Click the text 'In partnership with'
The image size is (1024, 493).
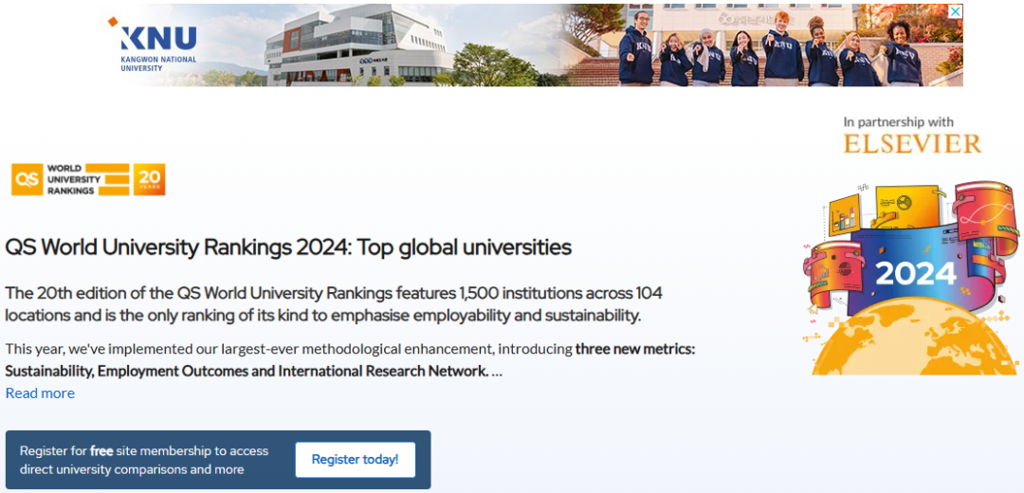[899, 122]
